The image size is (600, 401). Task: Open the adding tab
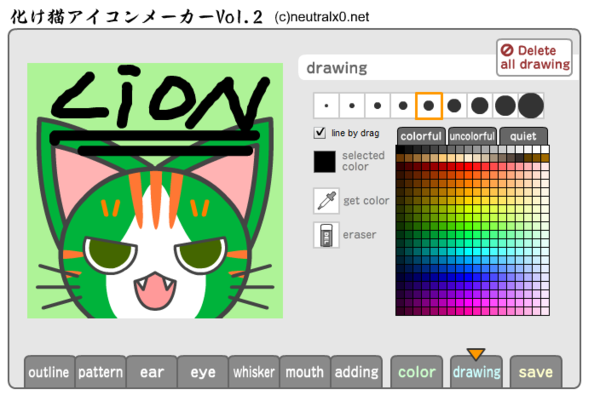coord(356,372)
